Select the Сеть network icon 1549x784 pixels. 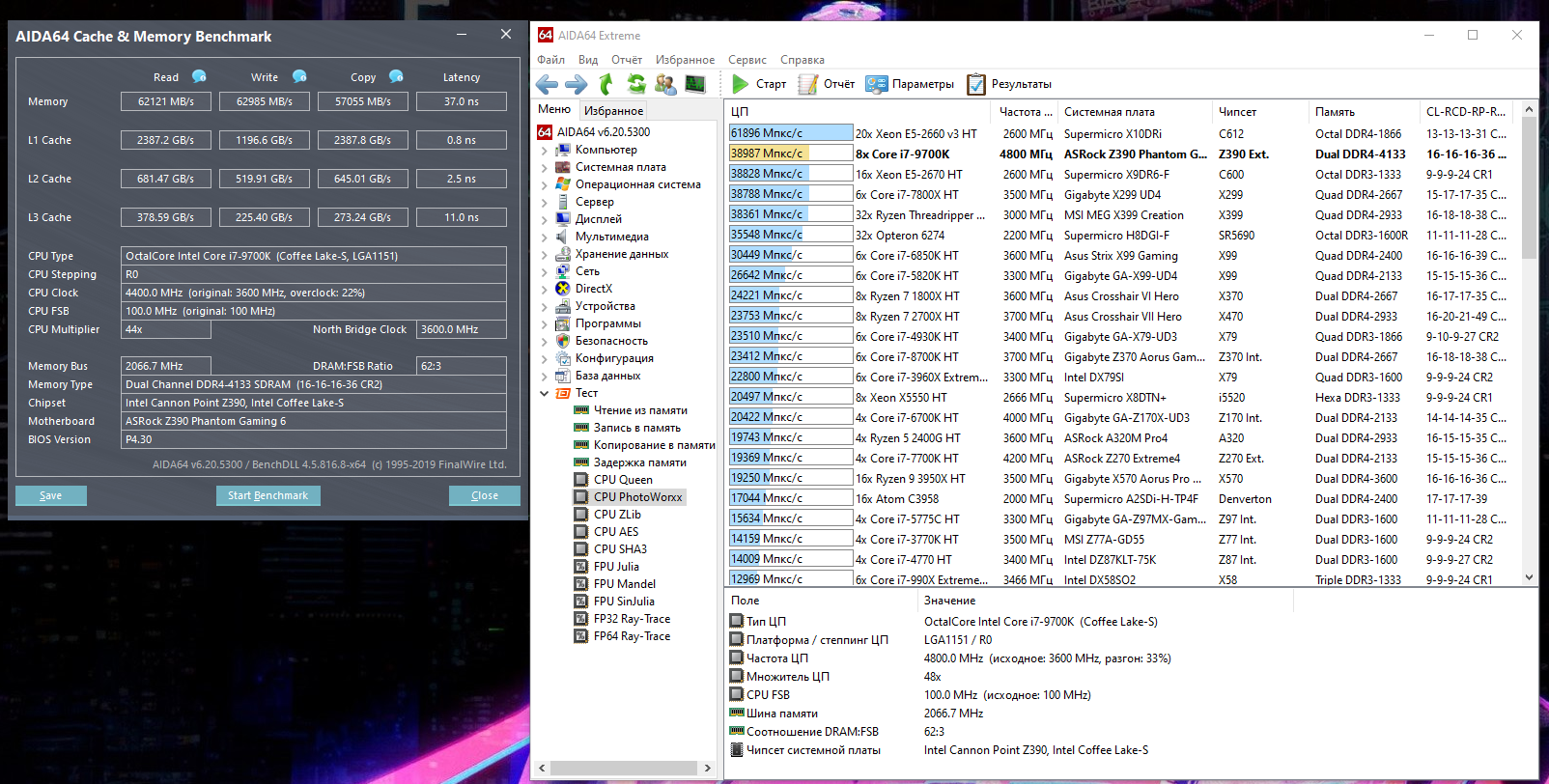[563, 271]
